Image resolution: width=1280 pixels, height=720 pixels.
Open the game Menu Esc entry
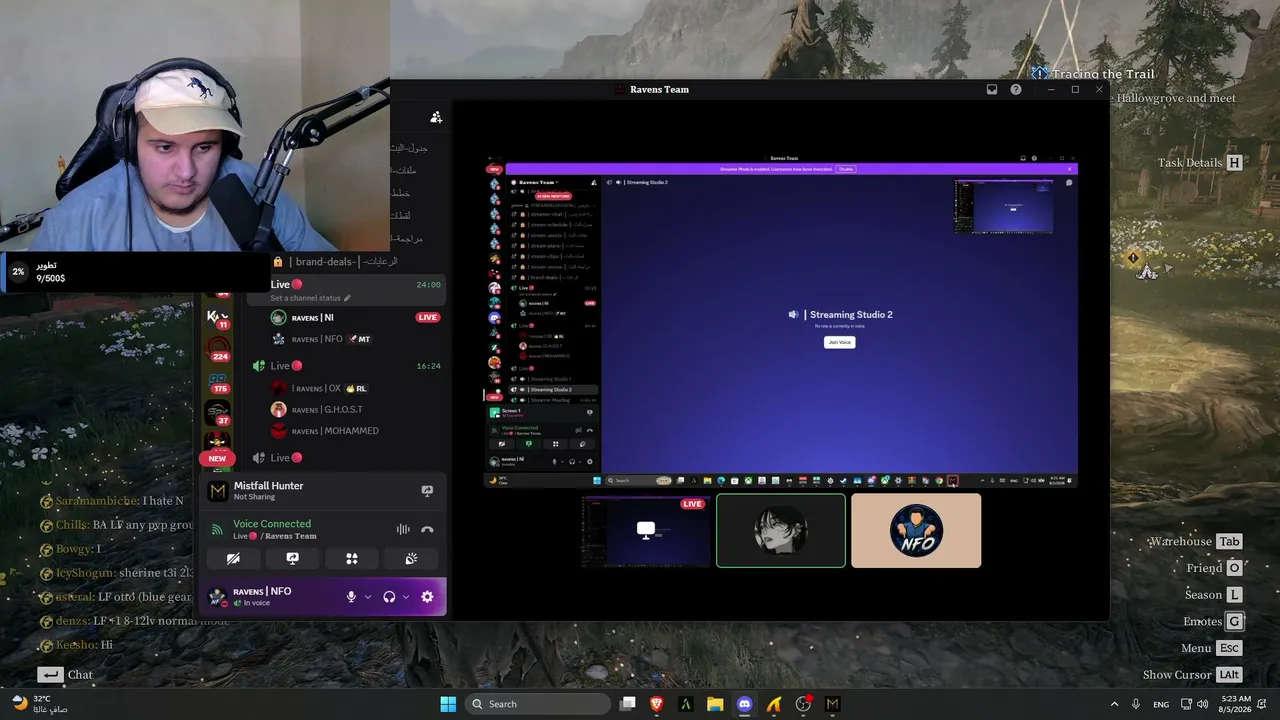pyautogui.click(x=1212, y=648)
